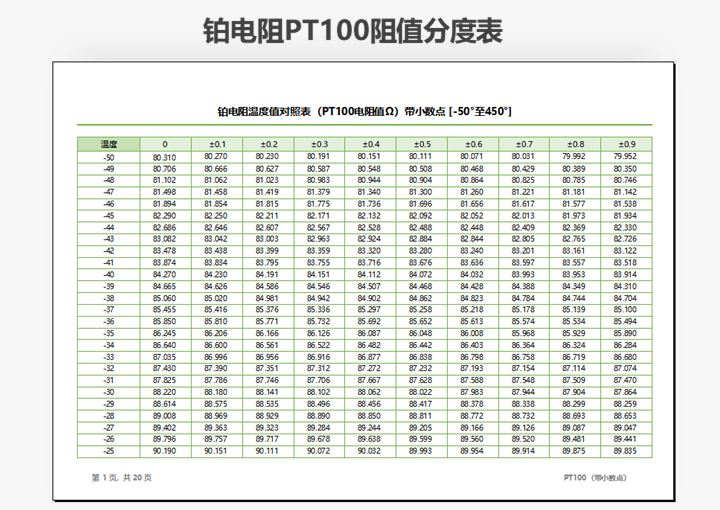Select the ±0.1 column header

point(216,145)
